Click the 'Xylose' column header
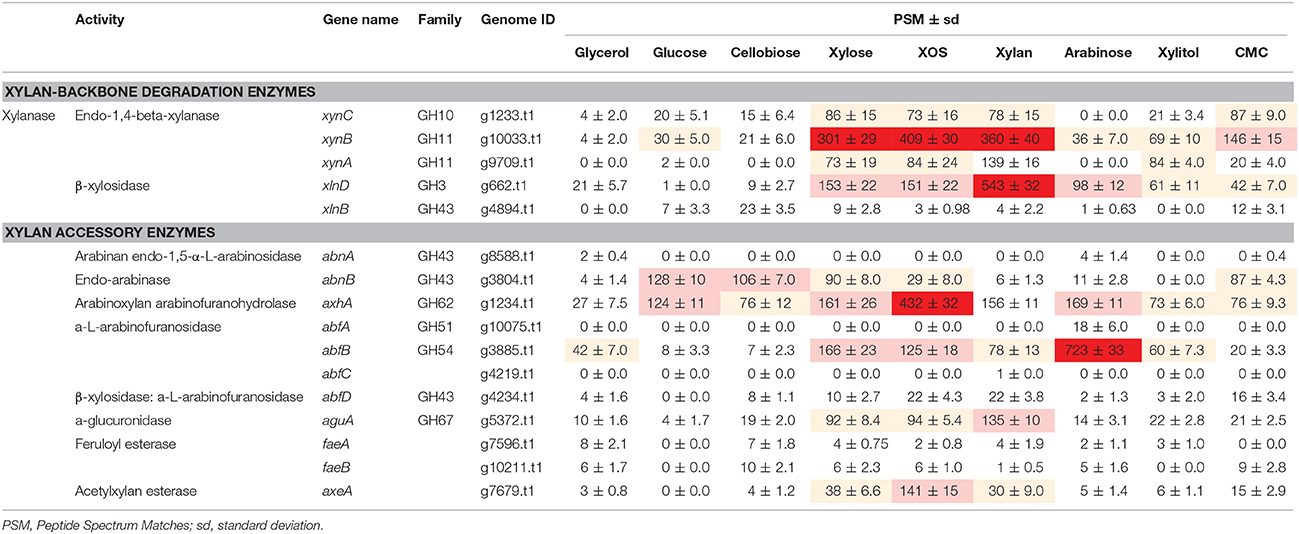1299x534 pixels. (849, 52)
